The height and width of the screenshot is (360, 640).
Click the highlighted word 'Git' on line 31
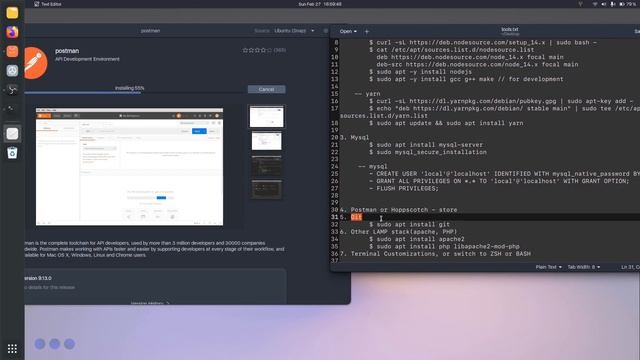pyautogui.click(x=356, y=217)
